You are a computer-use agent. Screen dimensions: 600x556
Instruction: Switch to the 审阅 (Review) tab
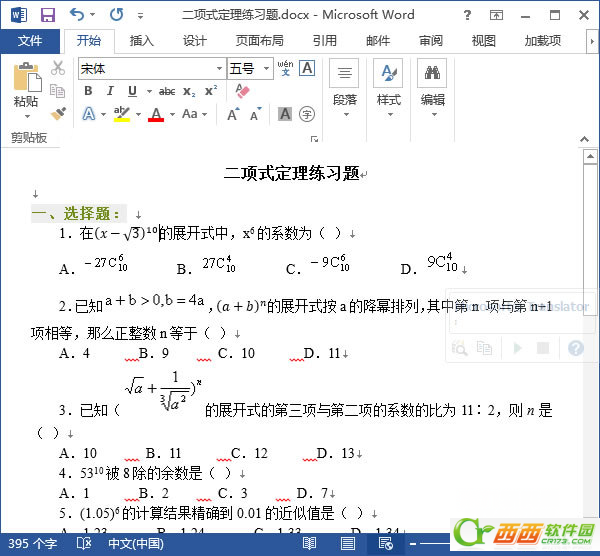click(x=431, y=41)
